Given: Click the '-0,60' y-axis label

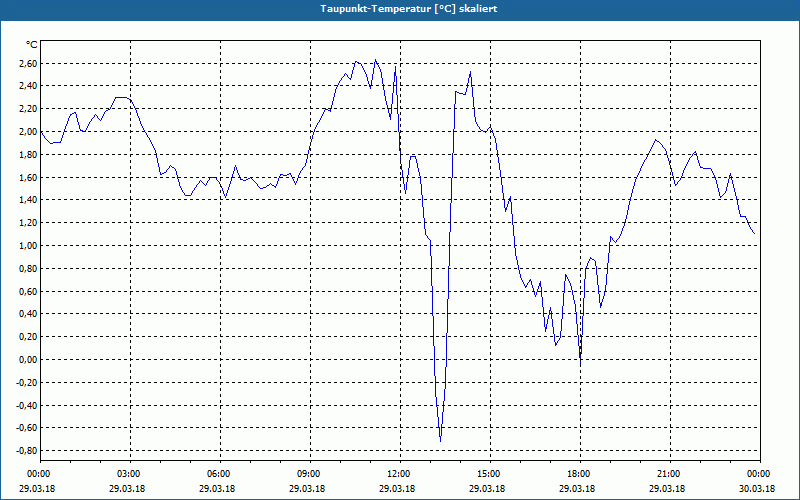Looking at the screenshot, I should coord(27,428).
